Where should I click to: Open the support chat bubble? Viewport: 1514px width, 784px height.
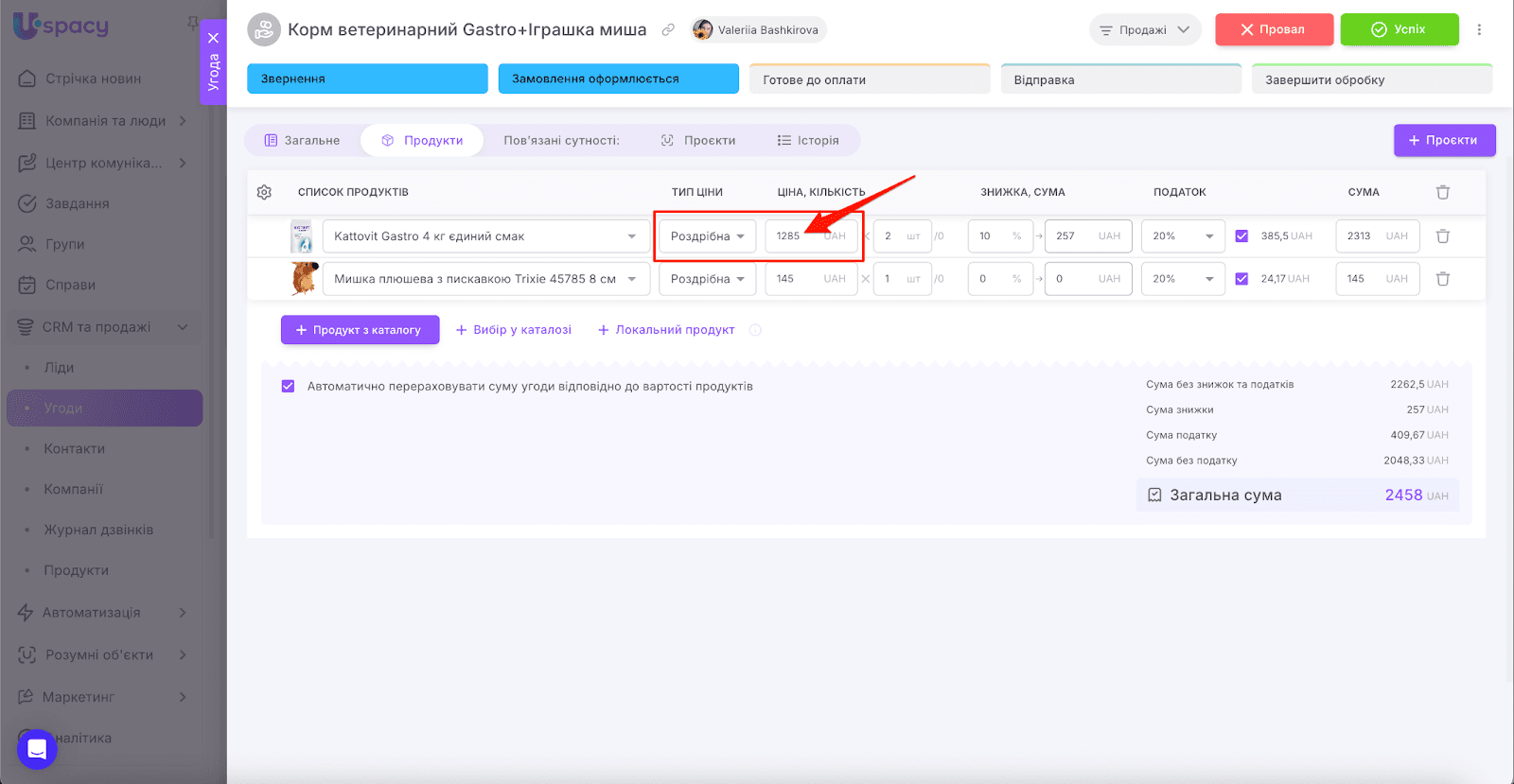[37, 749]
